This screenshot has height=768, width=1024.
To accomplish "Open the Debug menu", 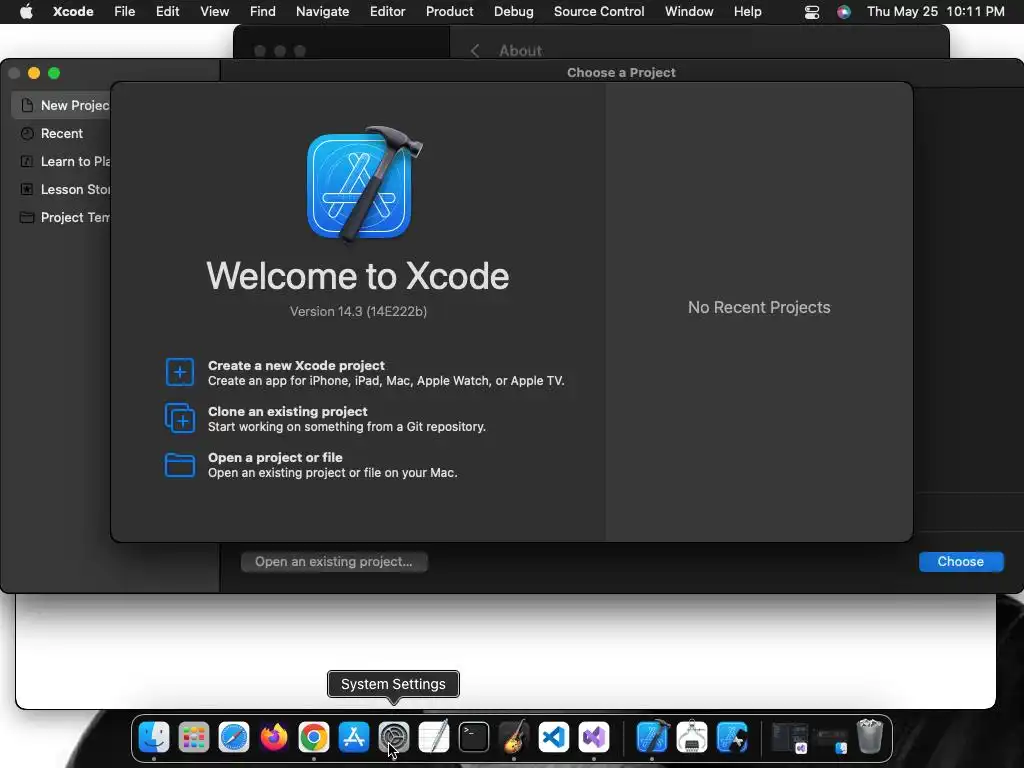I will tap(513, 11).
